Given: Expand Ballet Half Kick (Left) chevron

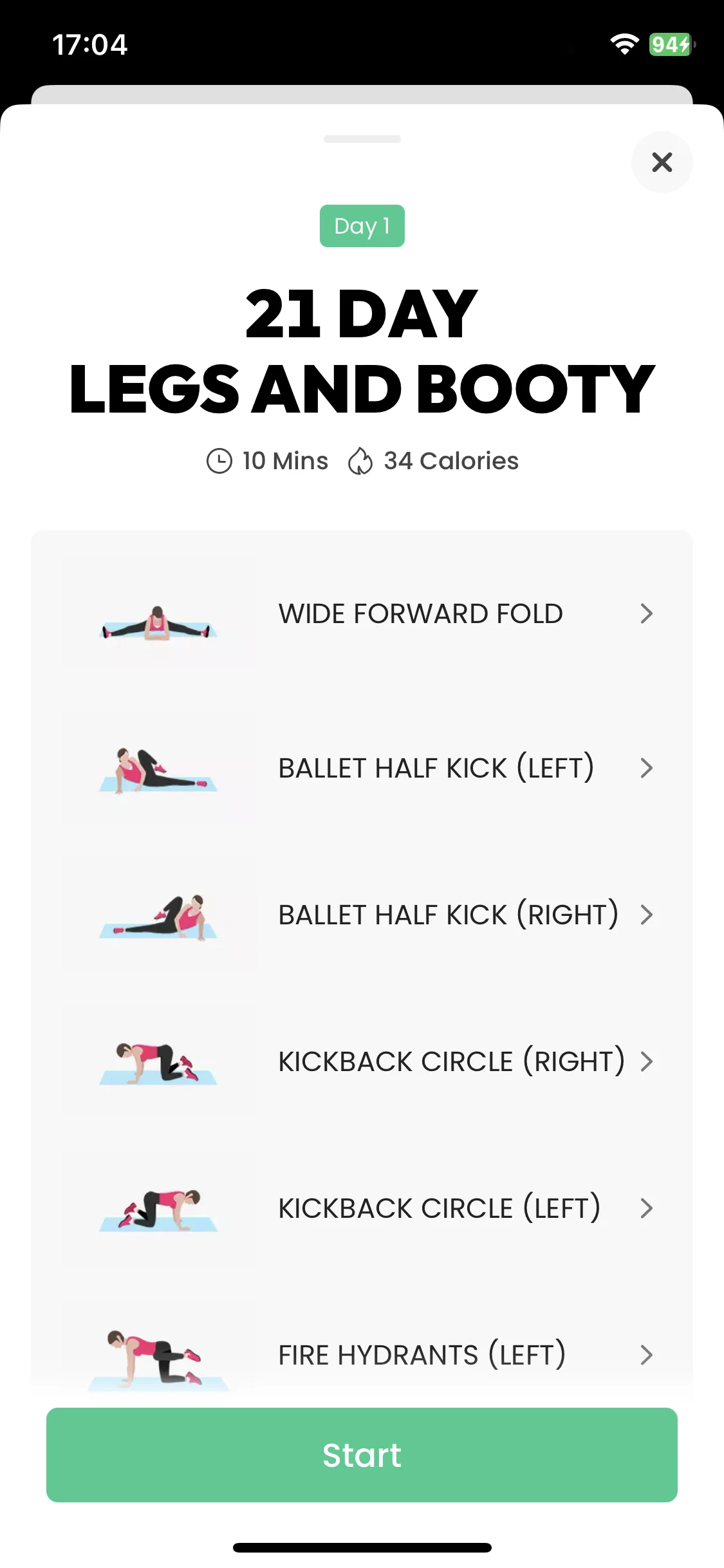Looking at the screenshot, I should [647, 768].
